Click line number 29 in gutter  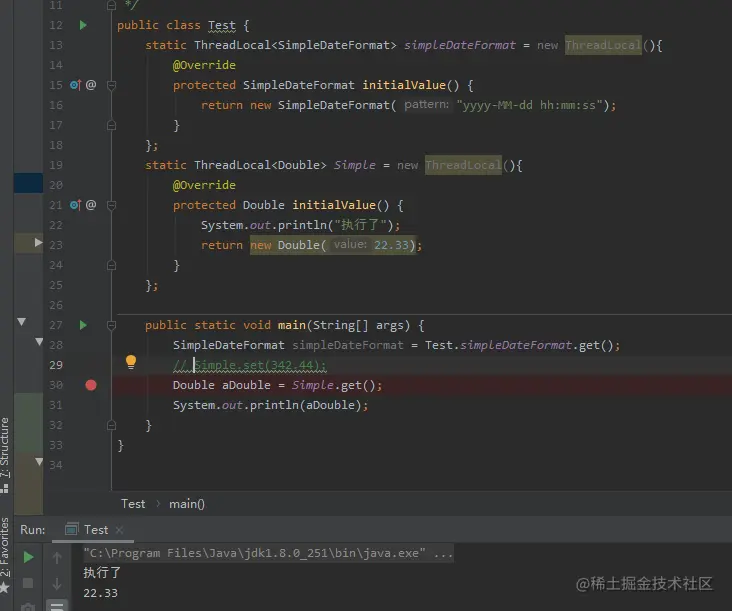56,365
